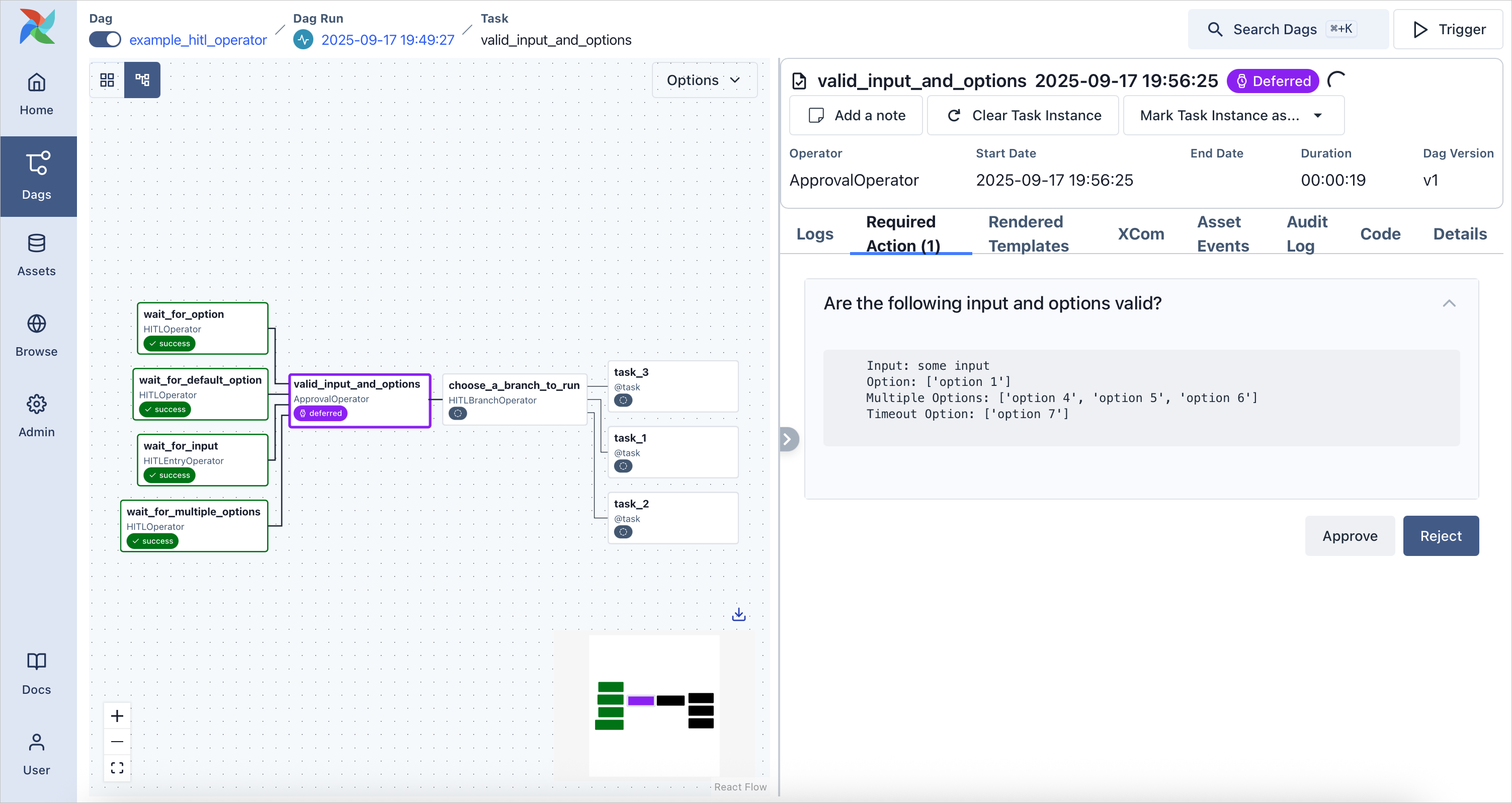Open the example_hitl_operator dag link
The width and height of the screenshot is (1512, 803).
(198, 39)
